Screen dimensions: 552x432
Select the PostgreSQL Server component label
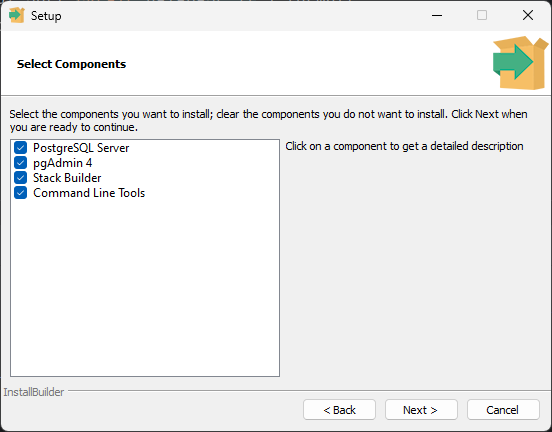(x=81, y=148)
